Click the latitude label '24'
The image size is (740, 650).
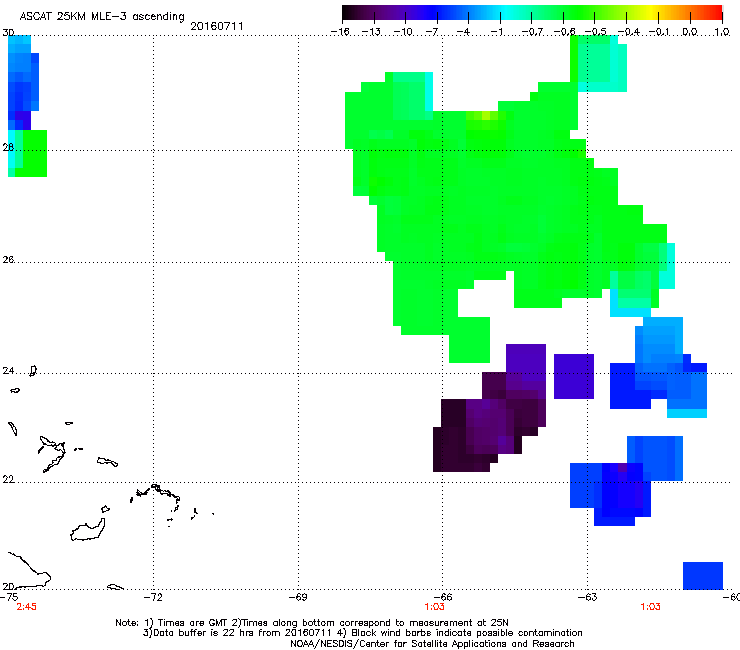click(x=8, y=371)
